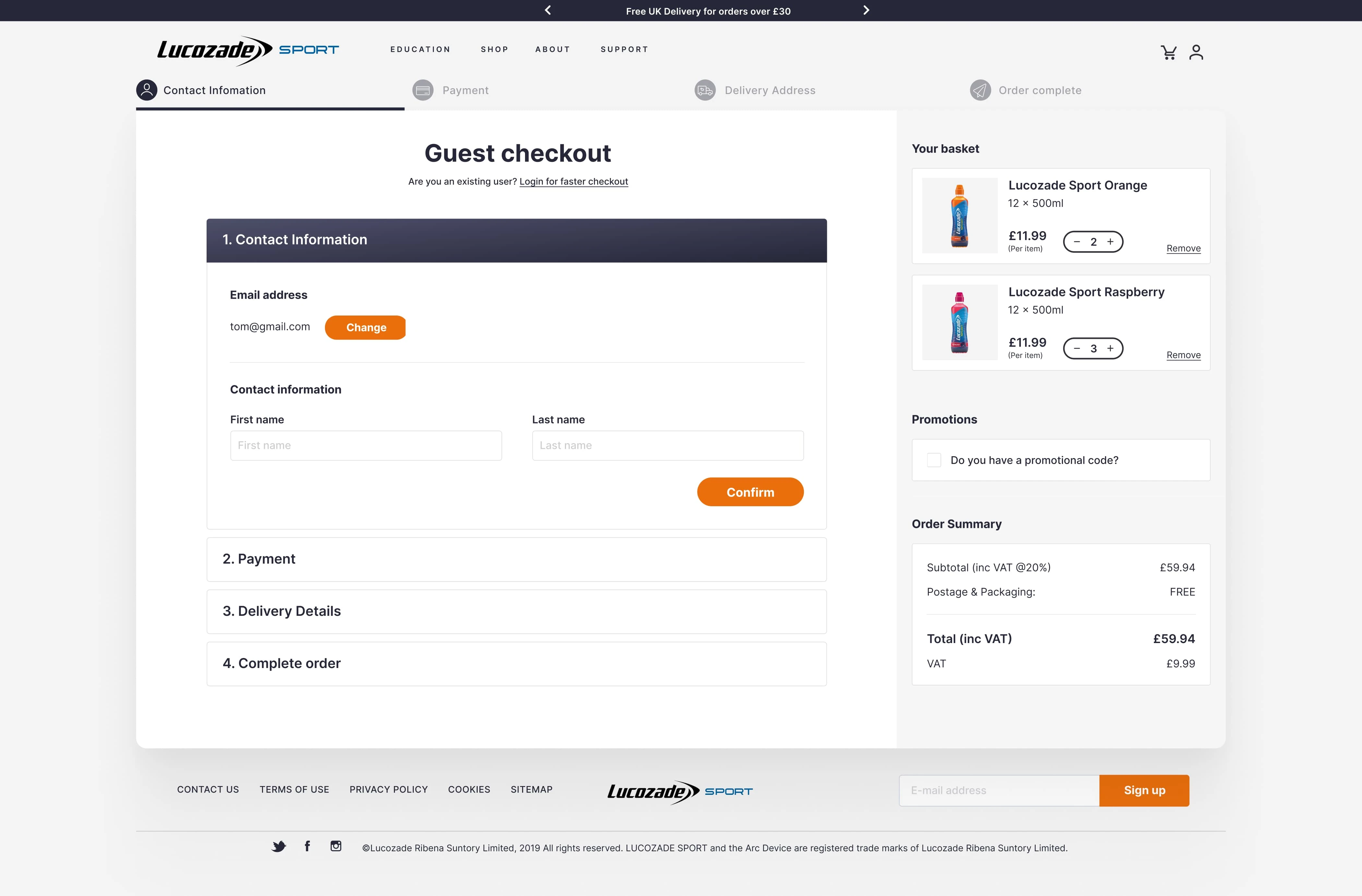The width and height of the screenshot is (1362, 896).
Task: Click the Confirm button
Action: click(750, 492)
